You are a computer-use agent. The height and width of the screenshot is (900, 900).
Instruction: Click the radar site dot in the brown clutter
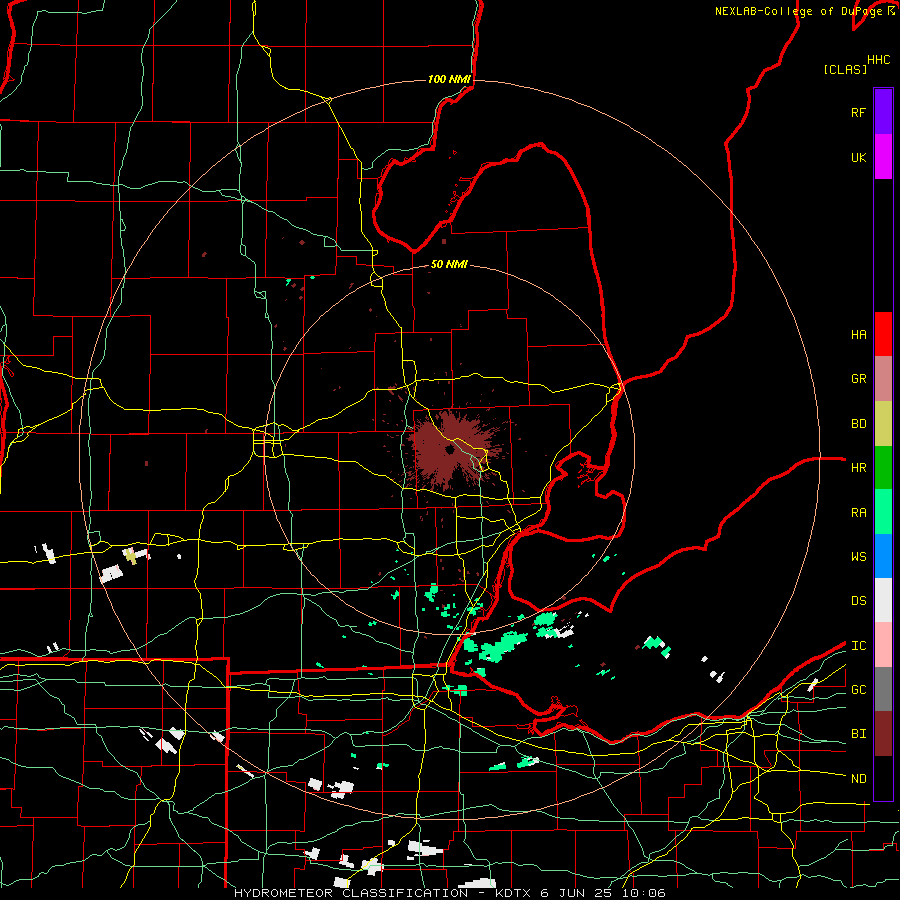point(449,450)
